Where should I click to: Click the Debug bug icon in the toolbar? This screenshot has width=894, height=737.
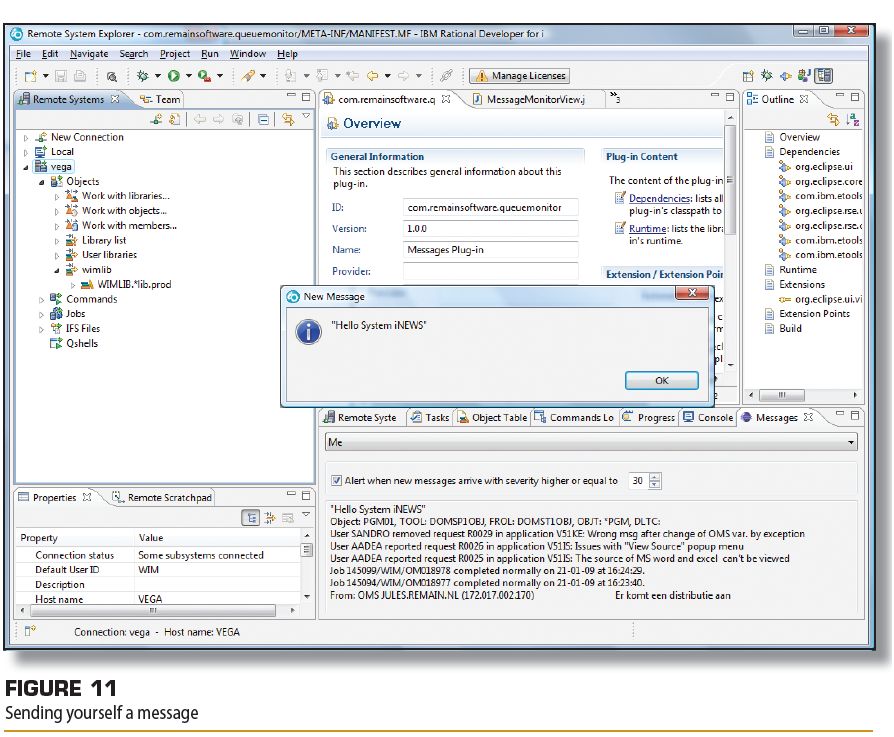[x=142, y=75]
